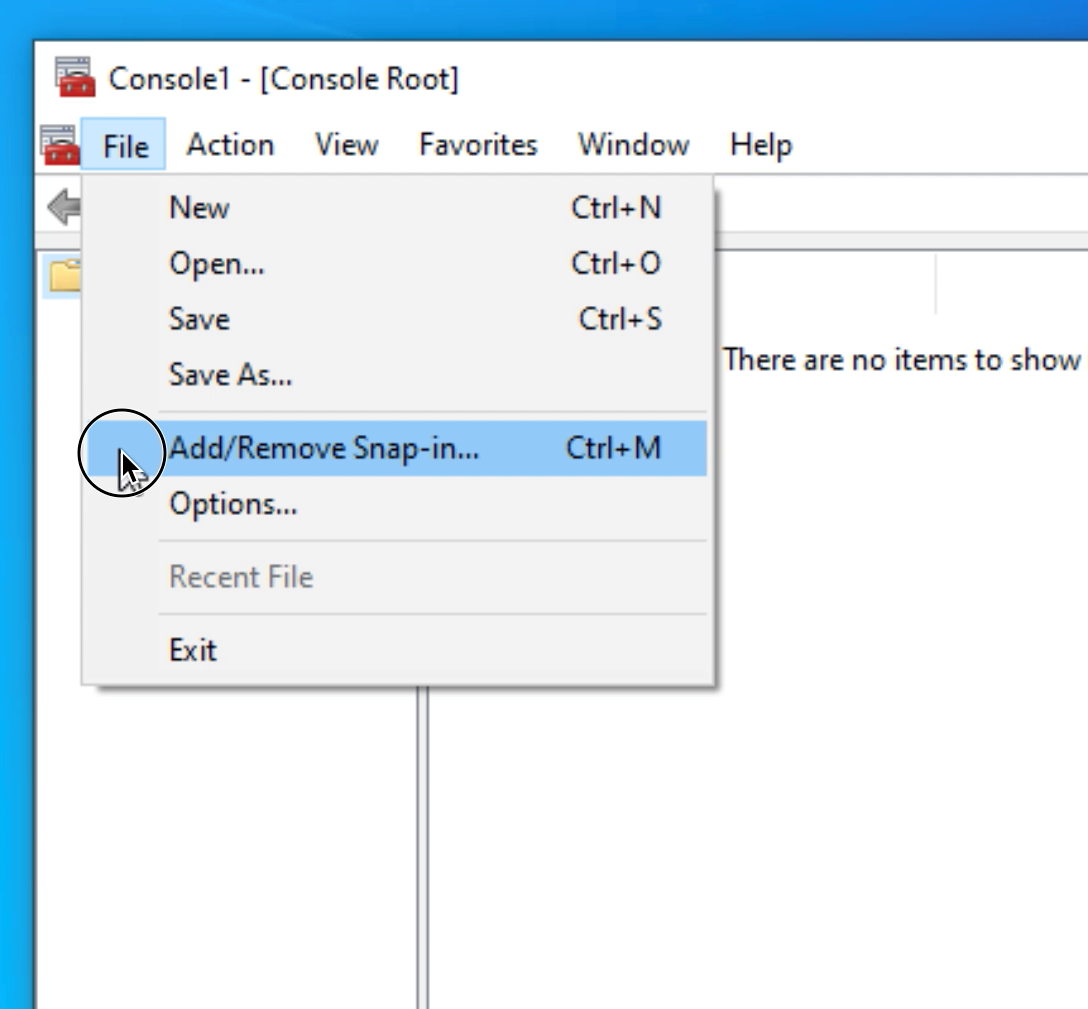
Task: Open the Help menu
Action: (x=760, y=146)
